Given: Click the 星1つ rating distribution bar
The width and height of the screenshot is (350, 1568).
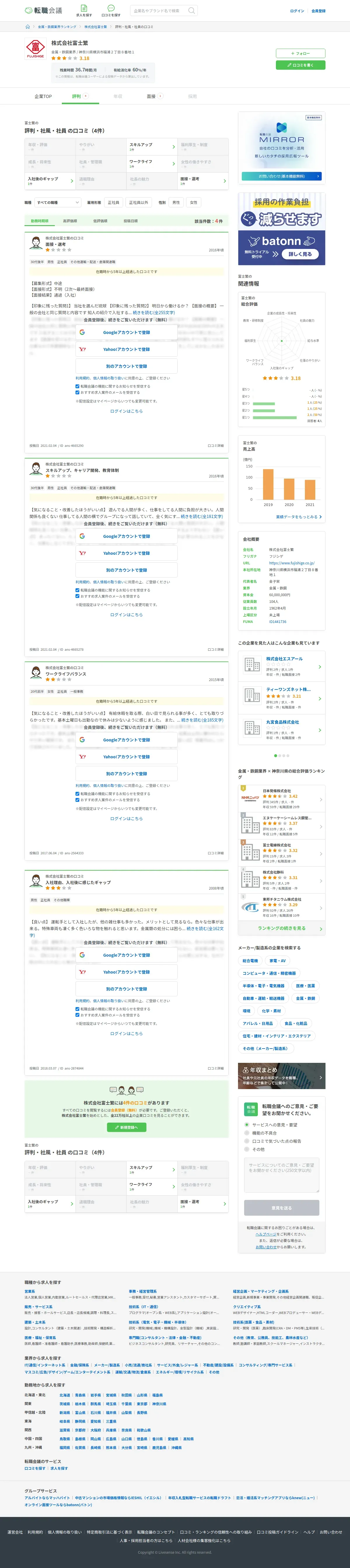Looking at the screenshot, I should pyautogui.click(x=276, y=418).
